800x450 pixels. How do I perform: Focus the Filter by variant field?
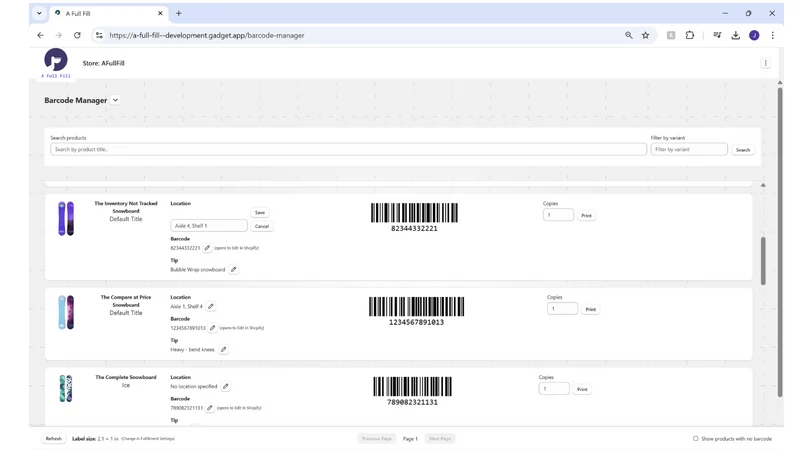(x=689, y=149)
